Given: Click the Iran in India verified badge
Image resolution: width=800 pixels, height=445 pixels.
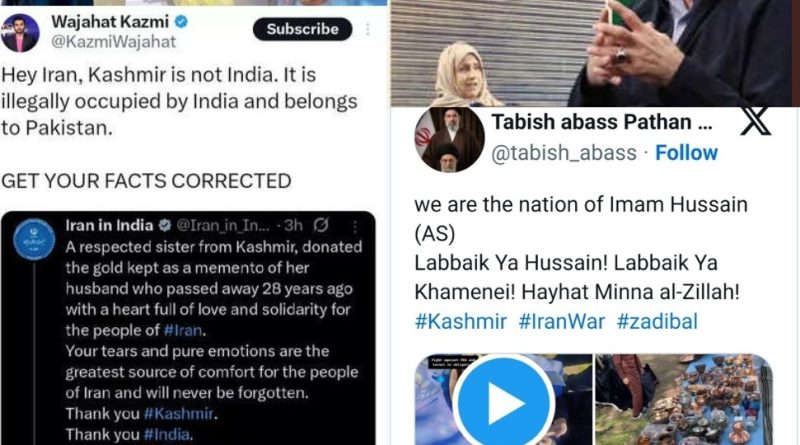Looking at the screenshot, I should [x=165, y=225].
